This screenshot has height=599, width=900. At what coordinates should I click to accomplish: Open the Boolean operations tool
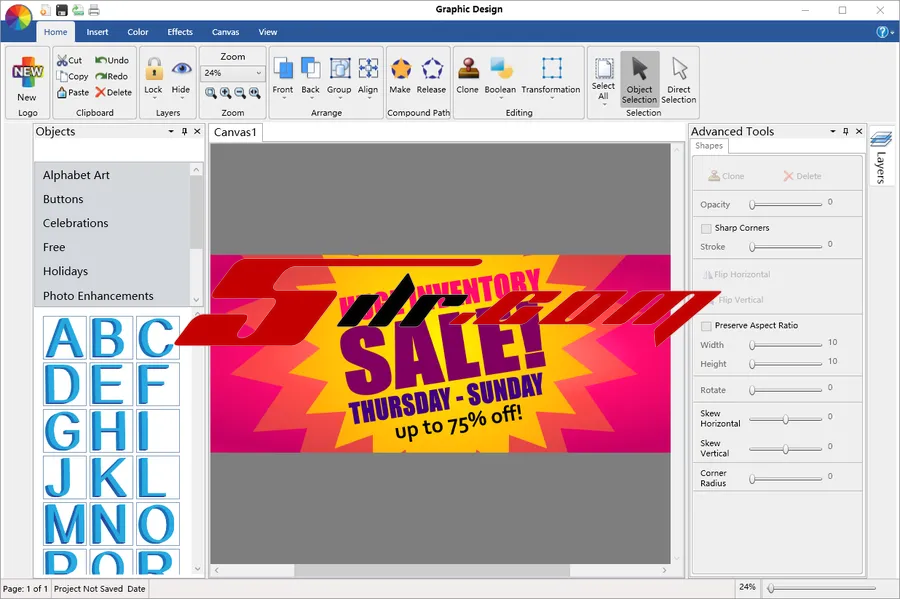click(x=501, y=76)
